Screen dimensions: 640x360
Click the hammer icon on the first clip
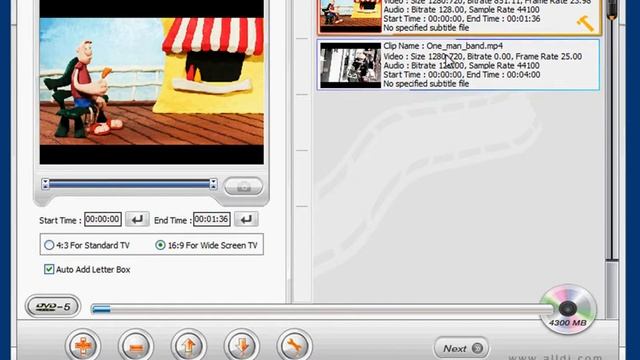point(585,23)
